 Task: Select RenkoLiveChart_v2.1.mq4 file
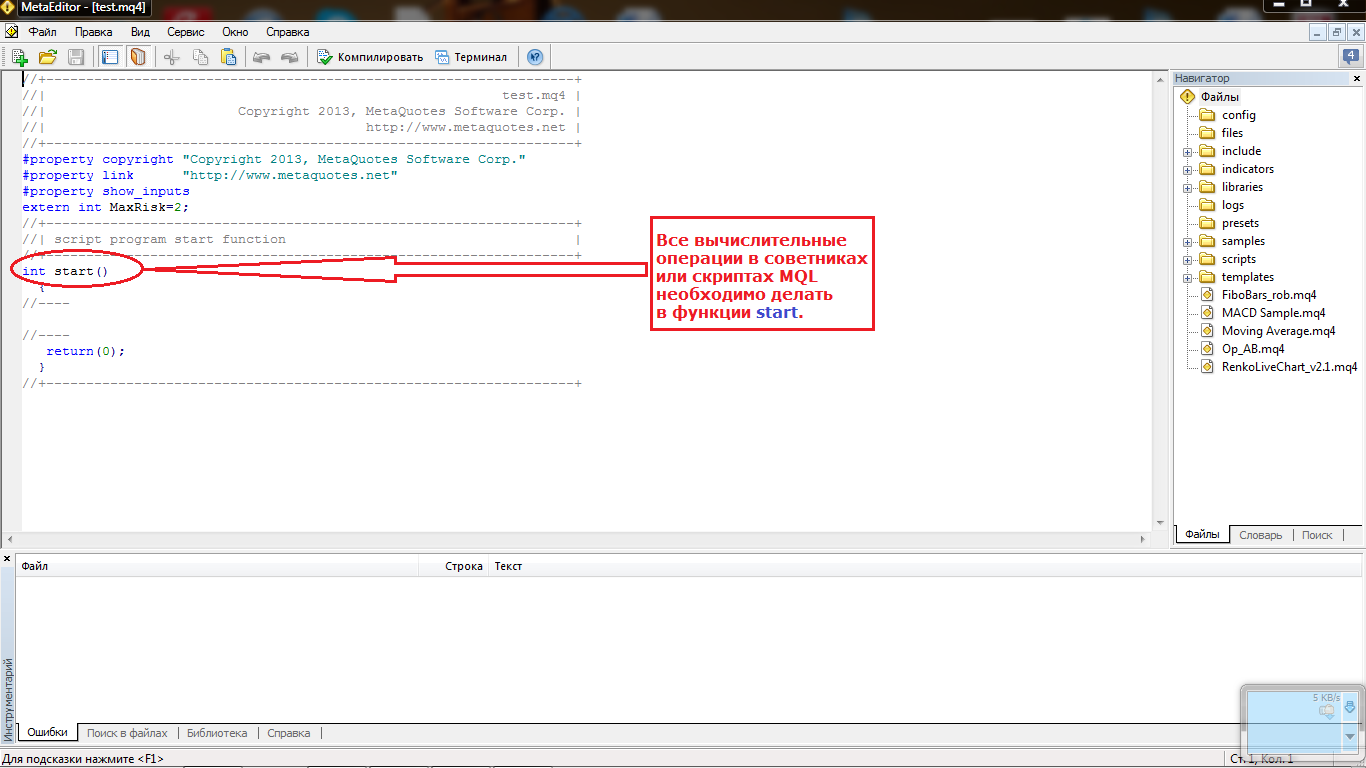(x=1289, y=367)
